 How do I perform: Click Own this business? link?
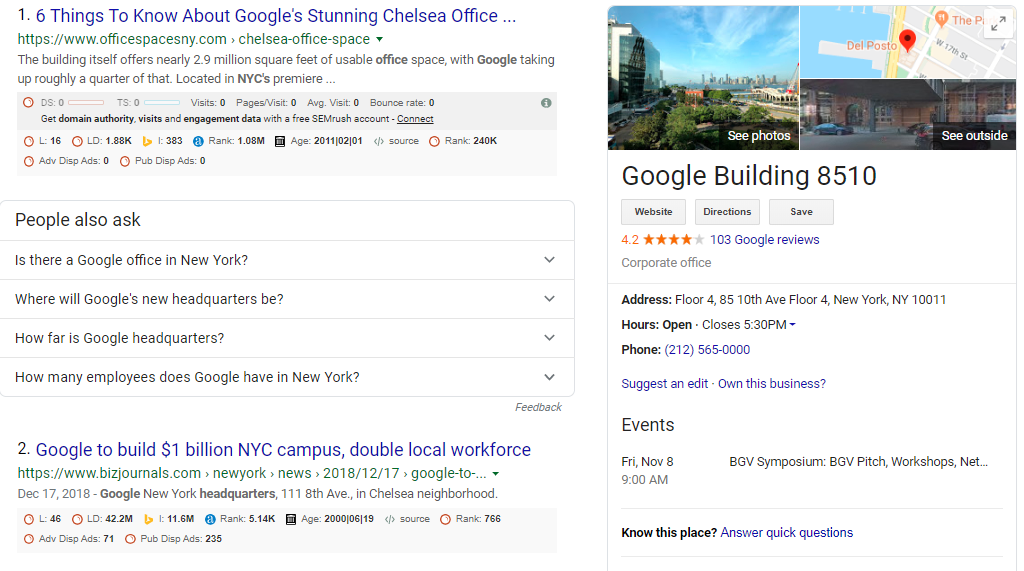[771, 383]
